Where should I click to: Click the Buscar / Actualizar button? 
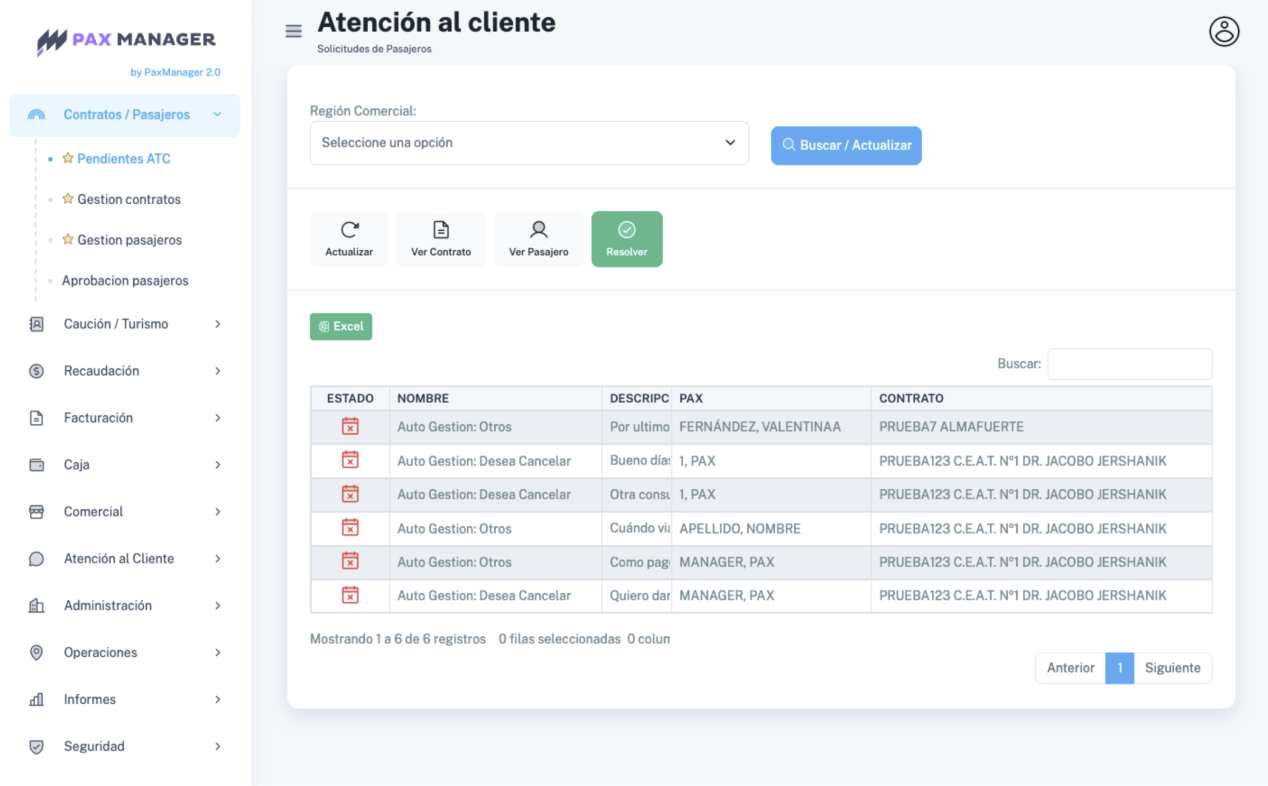846,145
